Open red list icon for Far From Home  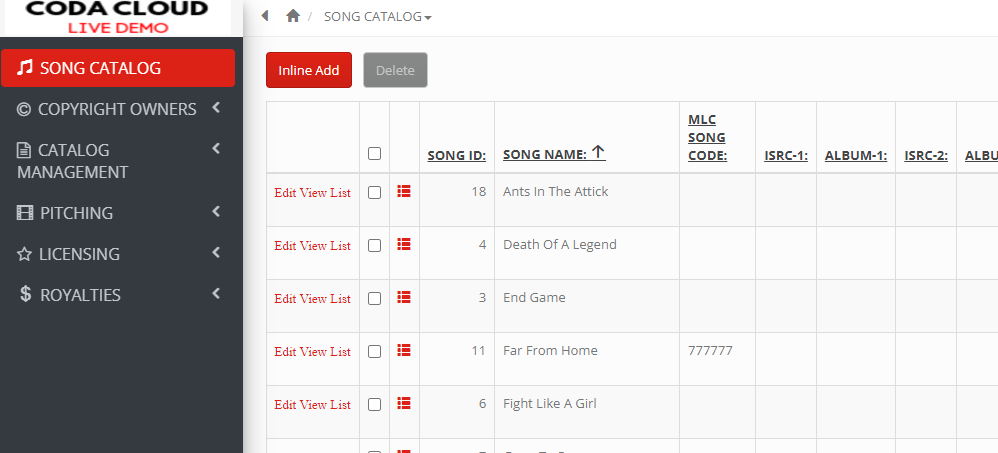404,349
